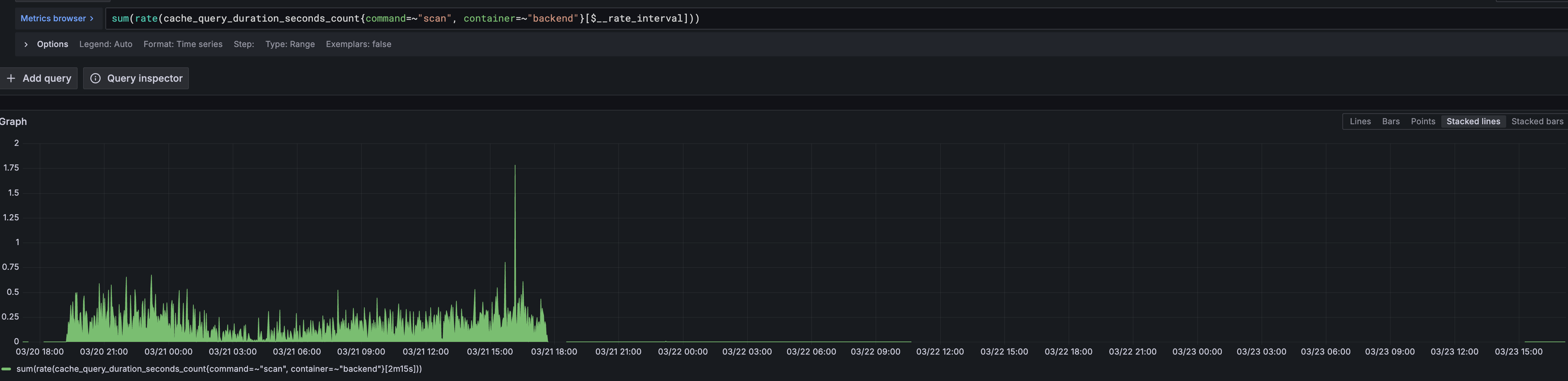Select the Stacked lines graph style

(x=1473, y=122)
